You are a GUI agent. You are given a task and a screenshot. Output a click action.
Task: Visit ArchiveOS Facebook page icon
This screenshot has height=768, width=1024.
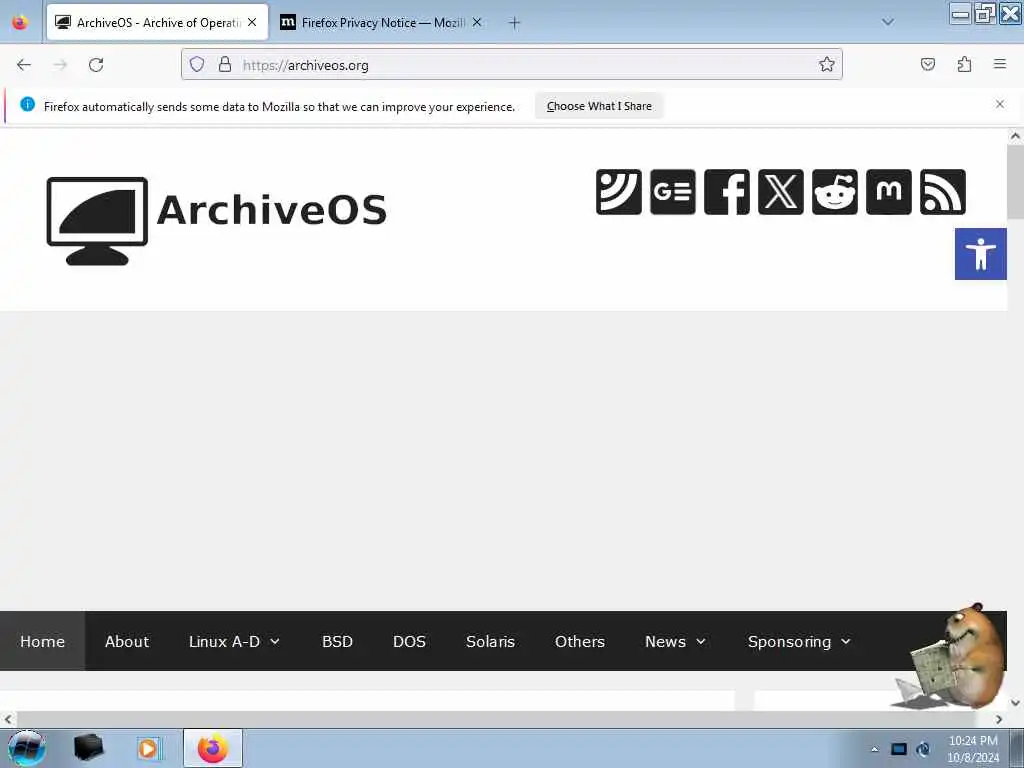(727, 192)
